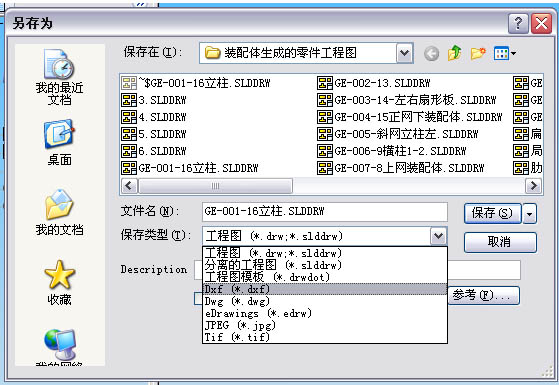
Task: Click drawing icon beside 3.SLDDRW
Action: pos(129,100)
